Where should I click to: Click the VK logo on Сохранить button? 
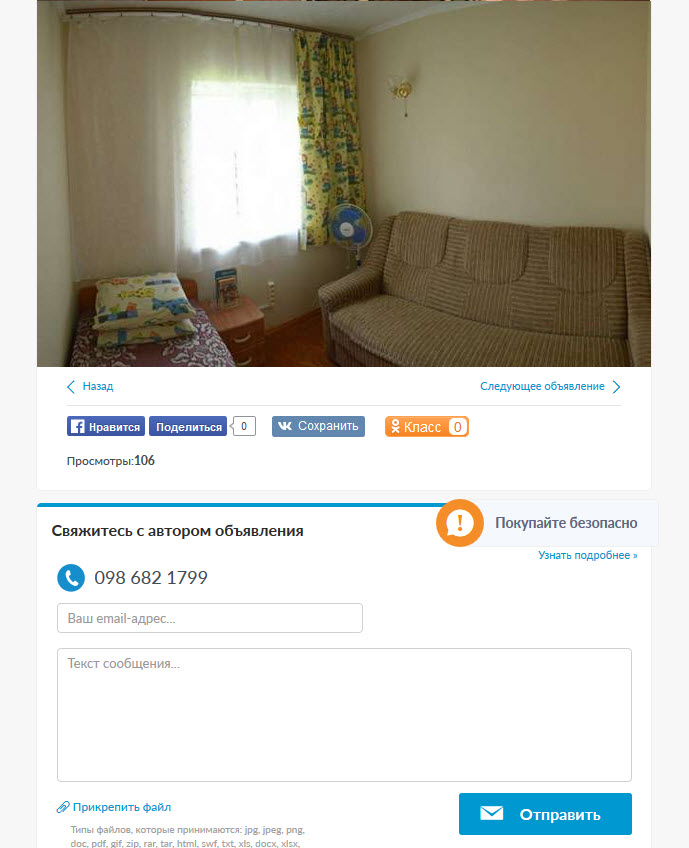[x=284, y=426]
